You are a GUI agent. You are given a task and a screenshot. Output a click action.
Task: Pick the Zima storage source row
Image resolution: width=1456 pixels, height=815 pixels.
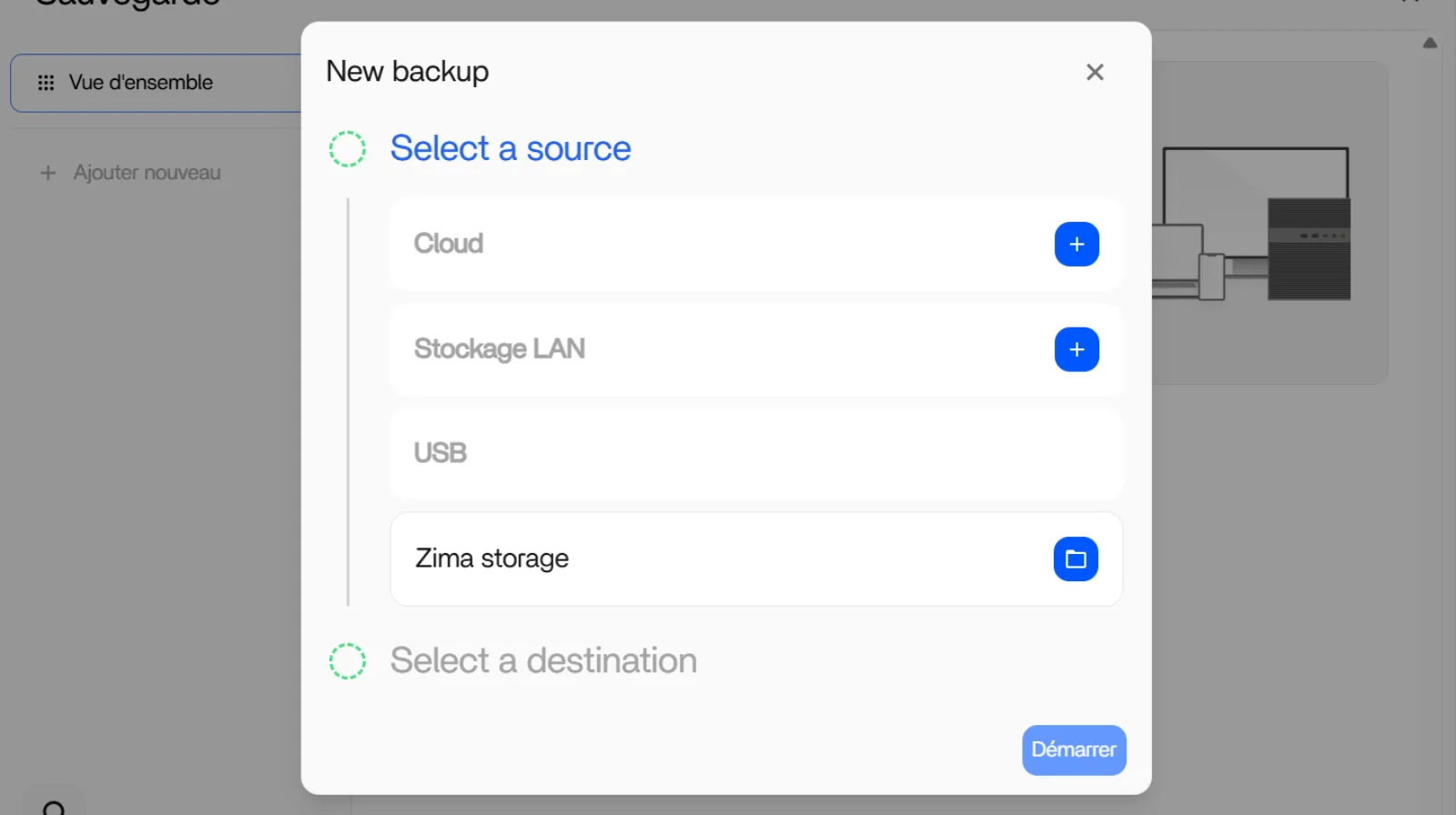click(710, 559)
